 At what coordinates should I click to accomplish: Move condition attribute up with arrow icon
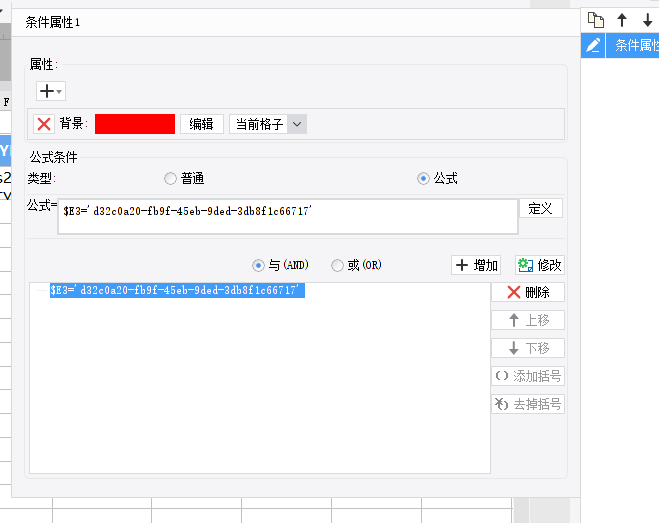(x=622, y=20)
